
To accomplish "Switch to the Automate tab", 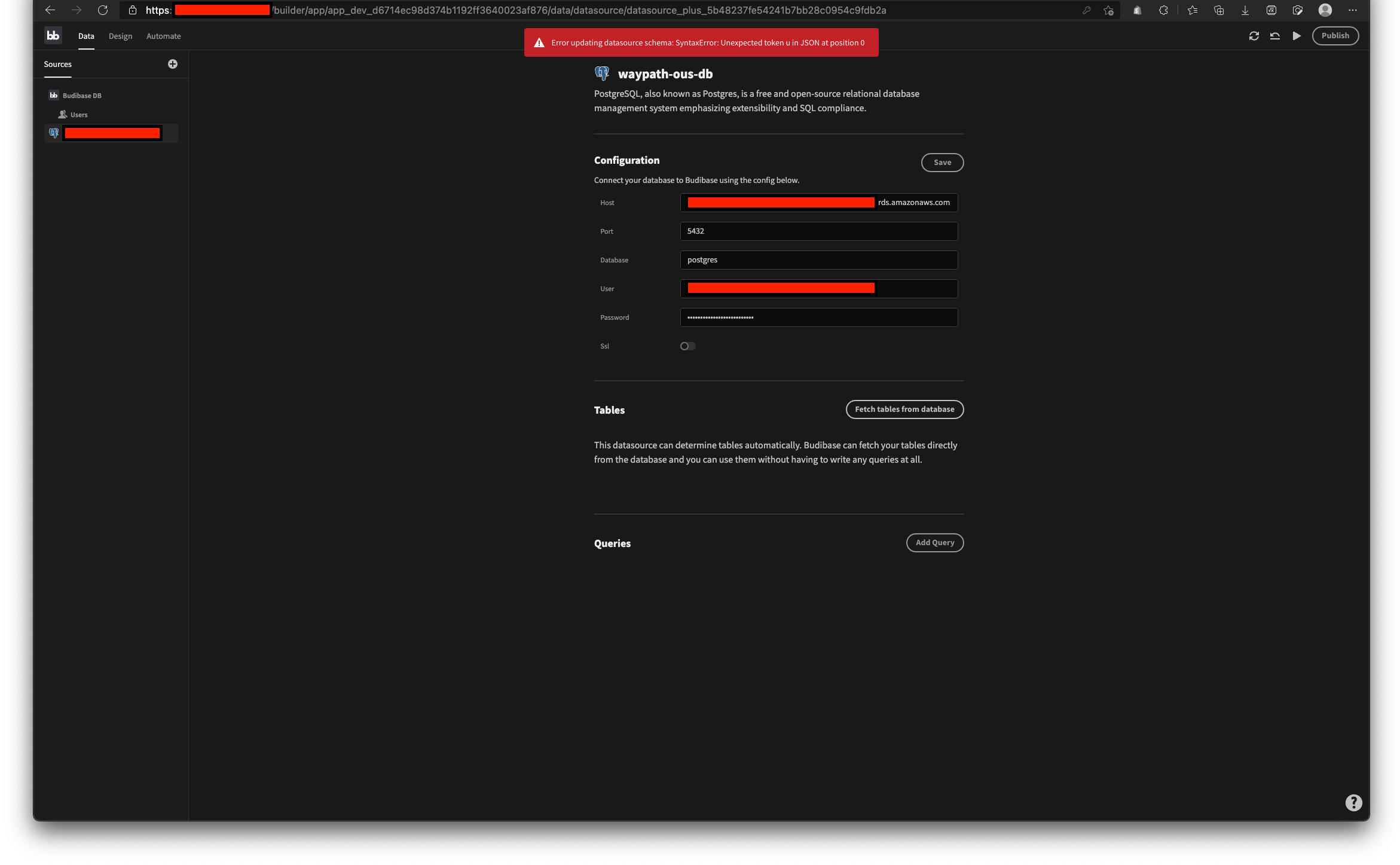I will pos(163,36).
